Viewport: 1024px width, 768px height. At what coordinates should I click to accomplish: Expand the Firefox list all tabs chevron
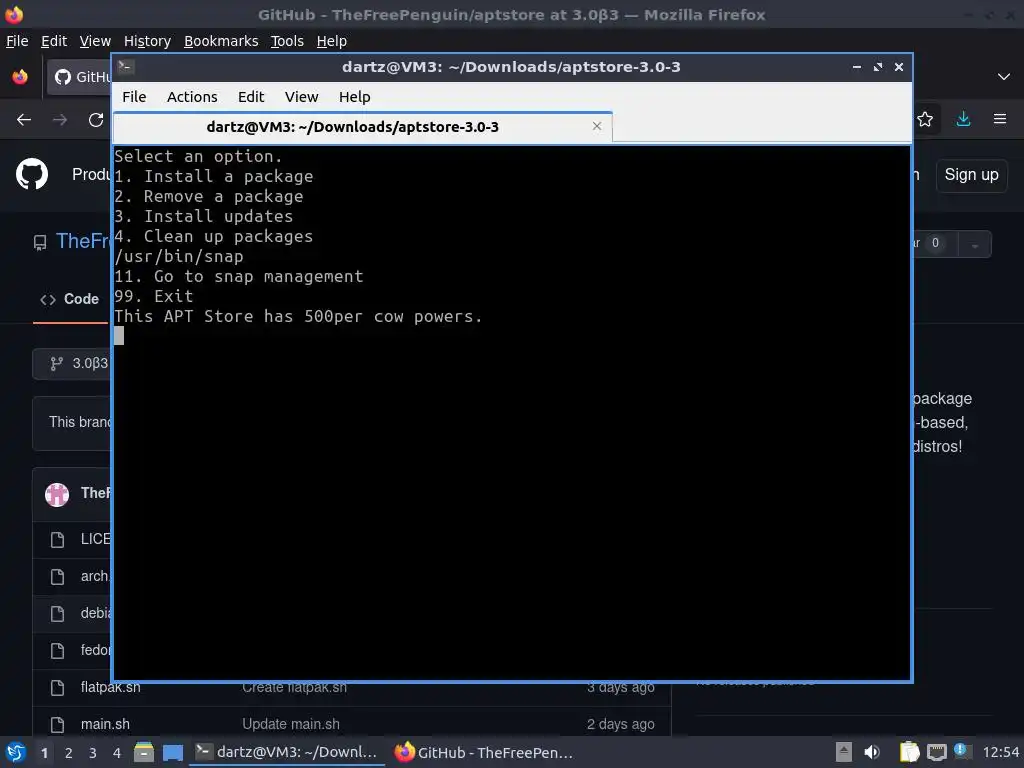tap(1004, 77)
